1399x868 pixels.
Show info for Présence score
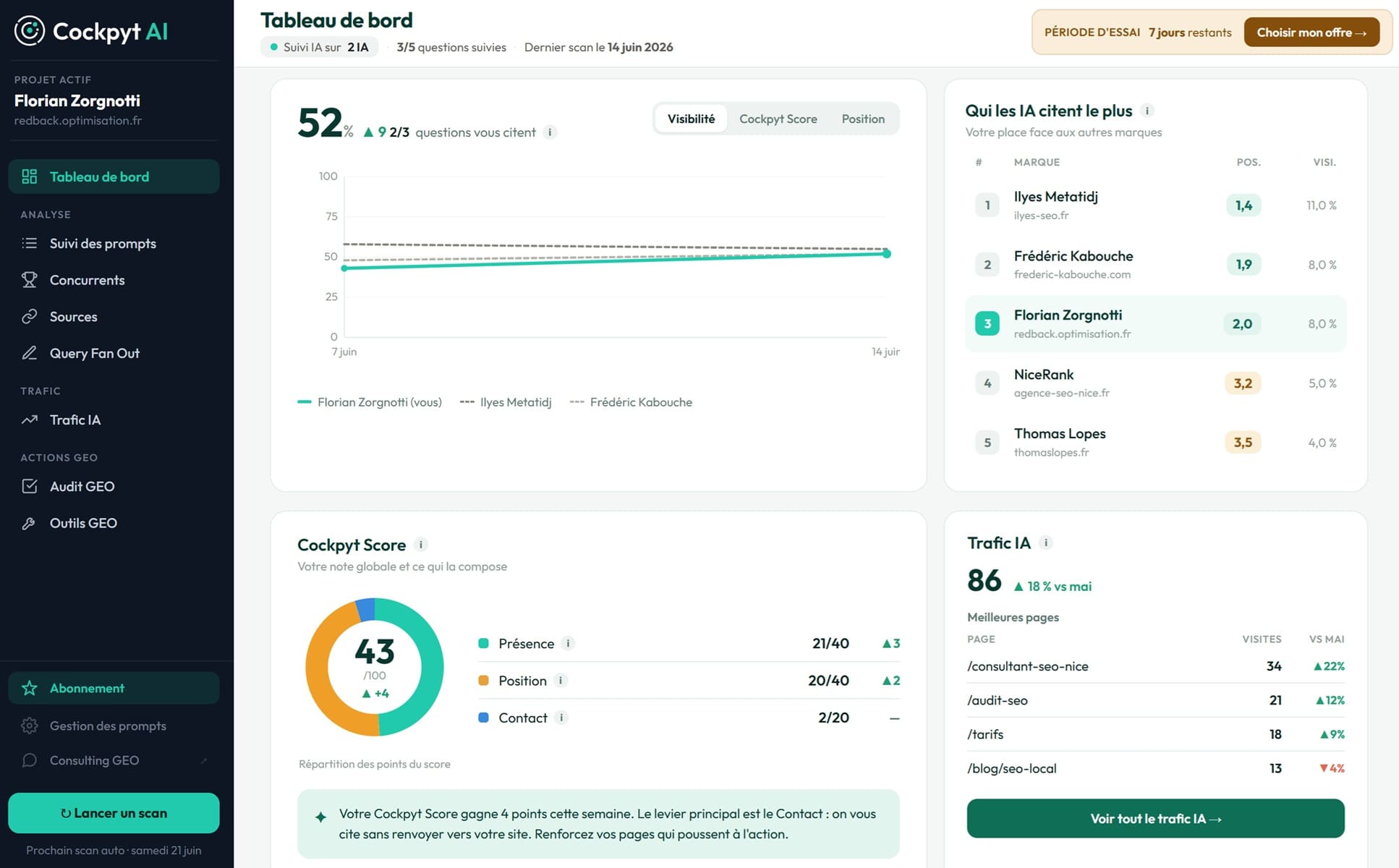(x=569, y=643)
